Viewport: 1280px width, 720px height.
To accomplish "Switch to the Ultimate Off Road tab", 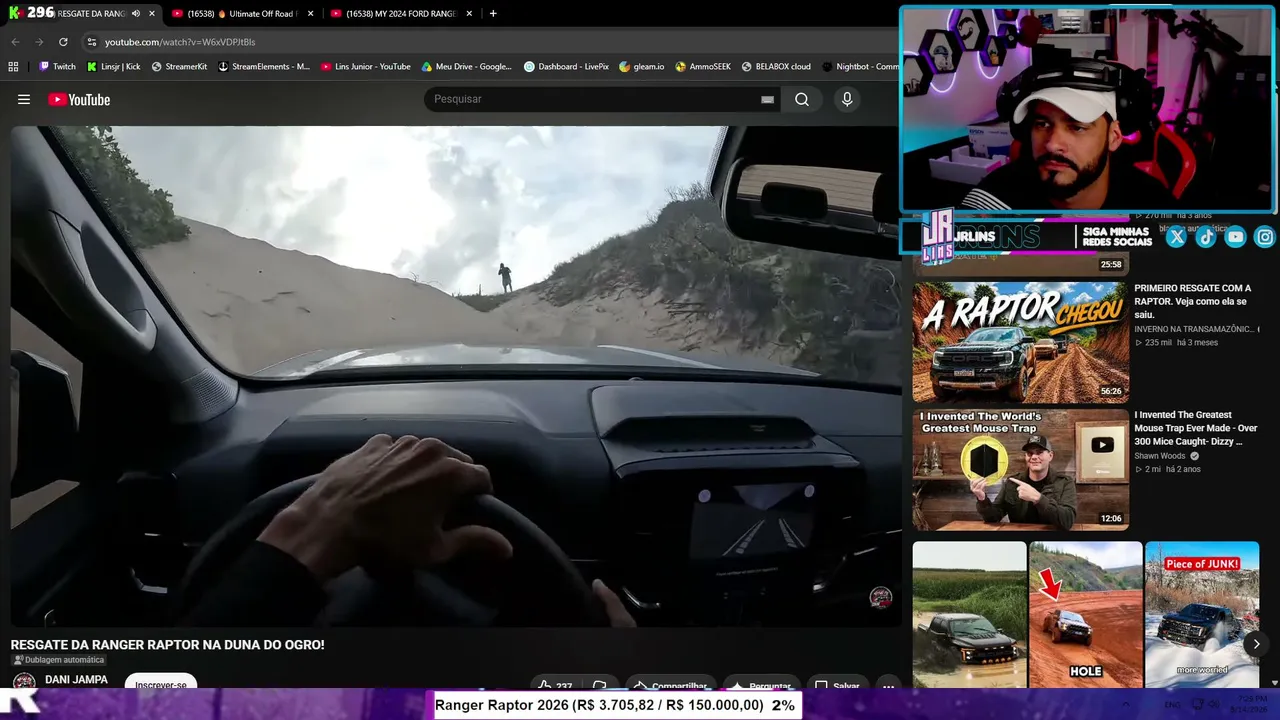I will pos(241,14).
